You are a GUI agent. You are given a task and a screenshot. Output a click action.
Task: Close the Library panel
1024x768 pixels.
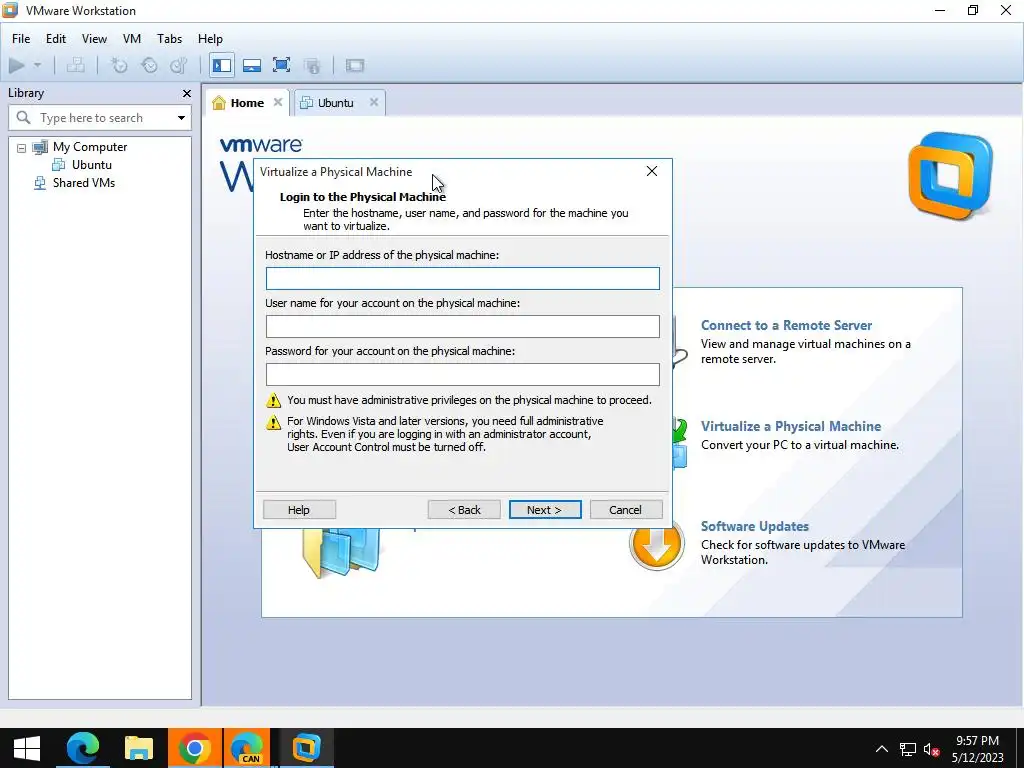pyautogui.click(x=187, y=93)
